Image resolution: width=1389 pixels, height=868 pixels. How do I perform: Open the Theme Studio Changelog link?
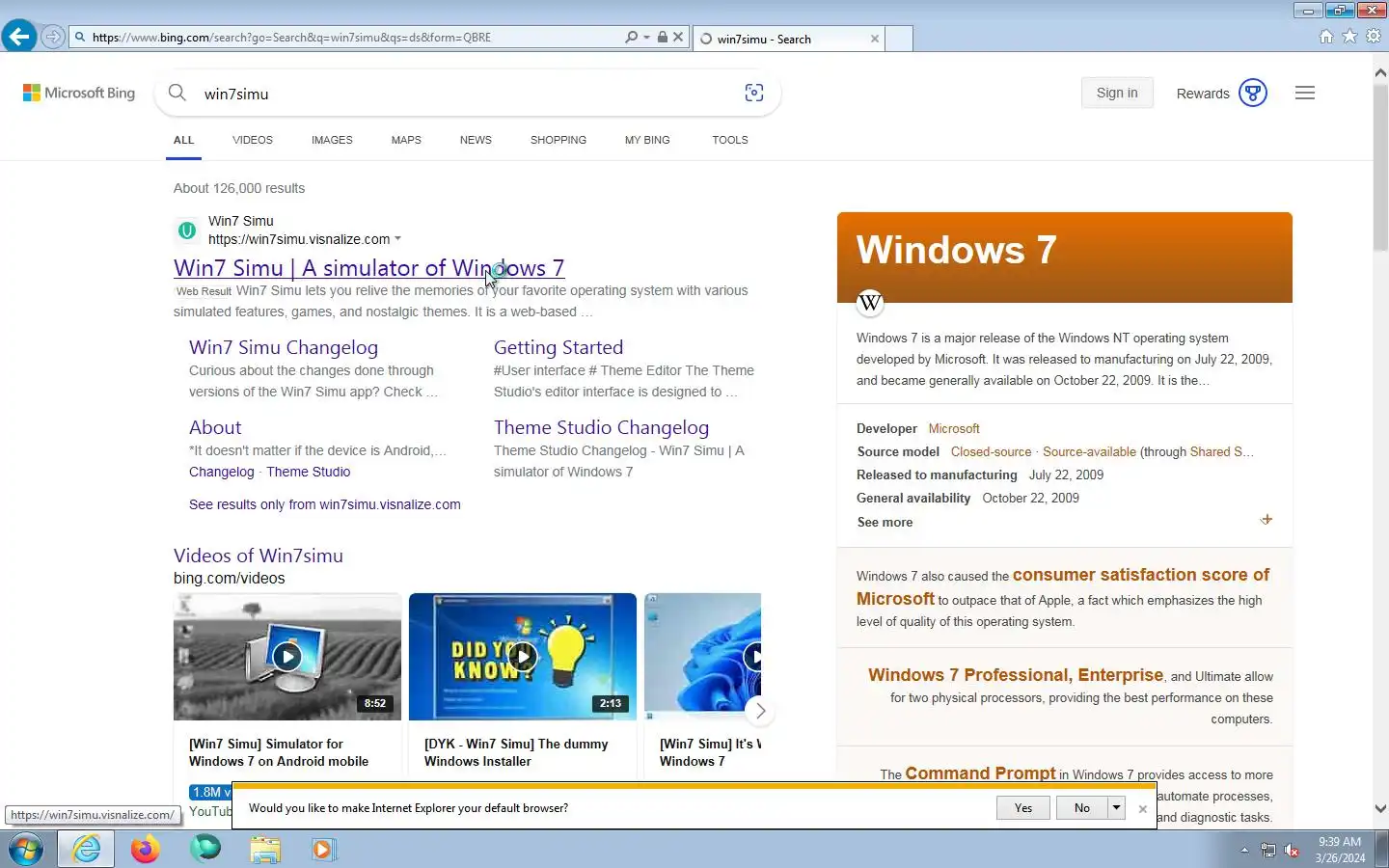[601, 427]
